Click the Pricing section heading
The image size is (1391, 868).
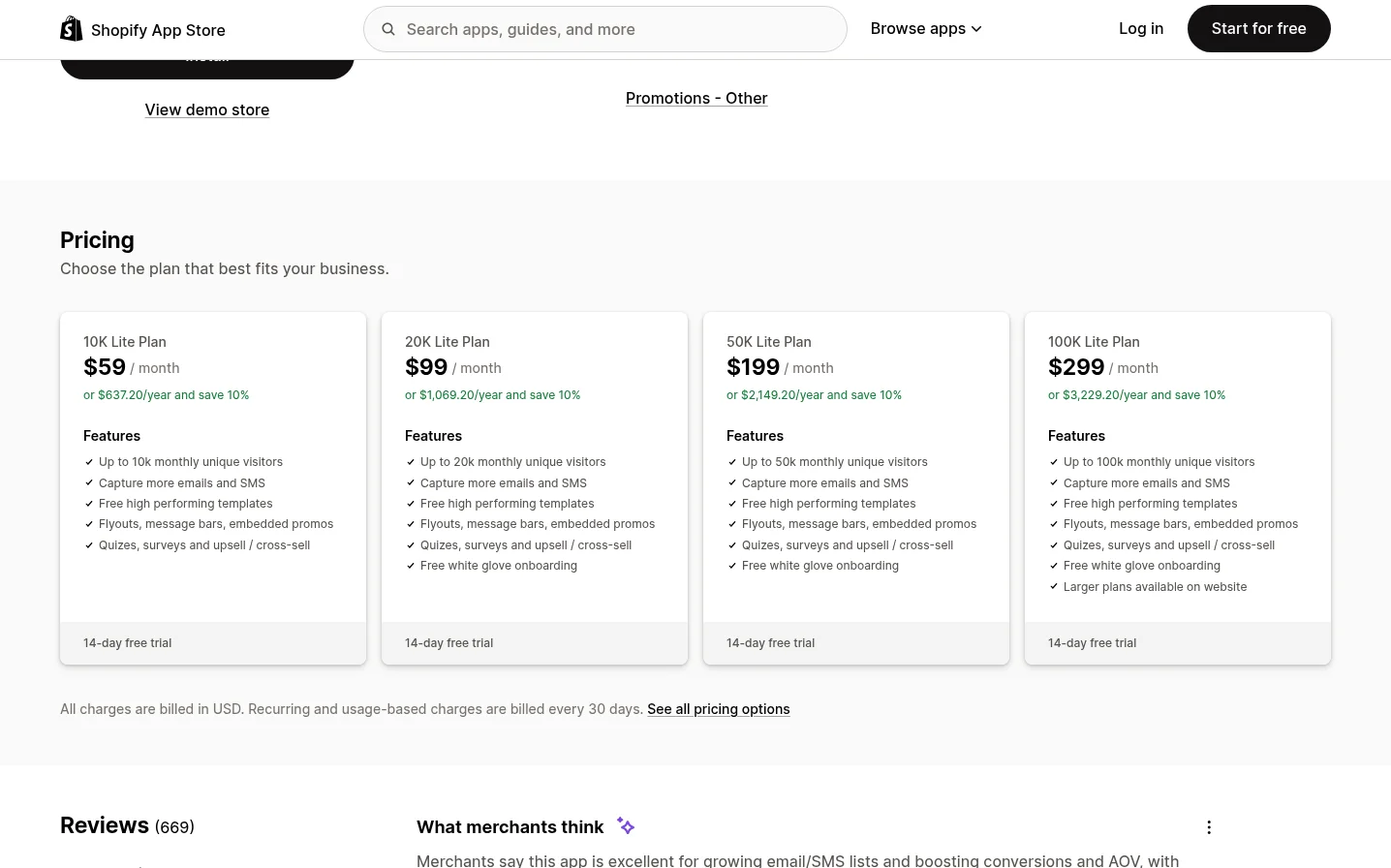[x=97, y=240]
